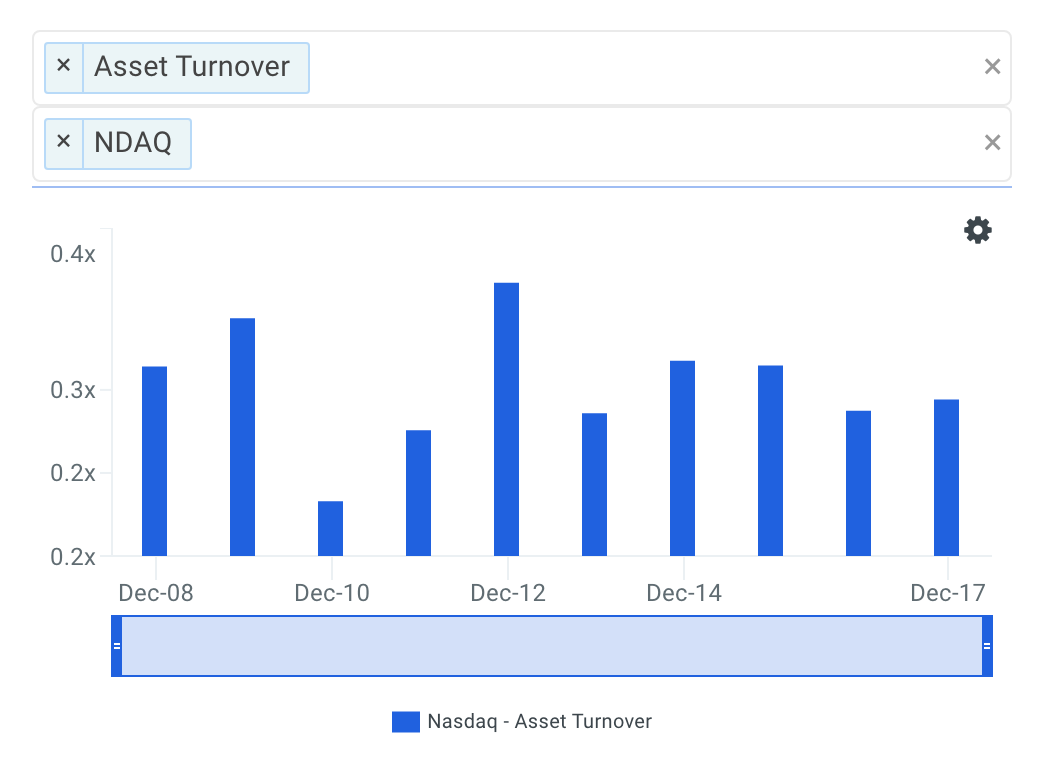
Task: Click the blue legend square for Nasdaq series
Action: [405, 721]
